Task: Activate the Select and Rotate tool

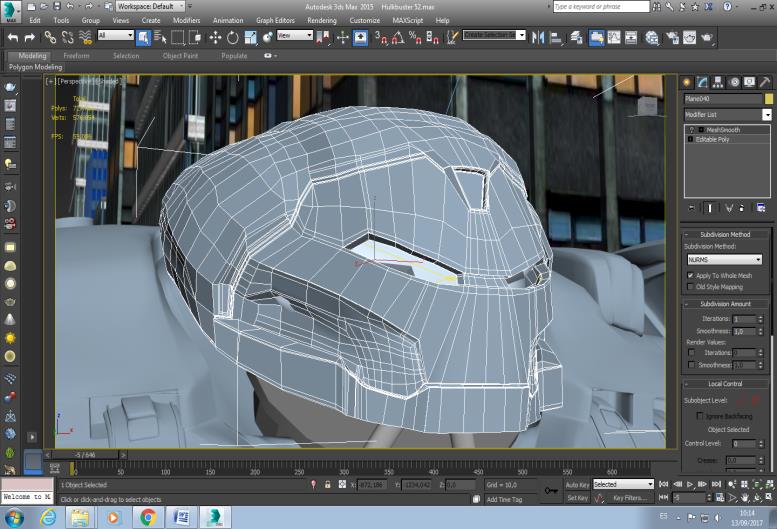Action: point(232,37)
